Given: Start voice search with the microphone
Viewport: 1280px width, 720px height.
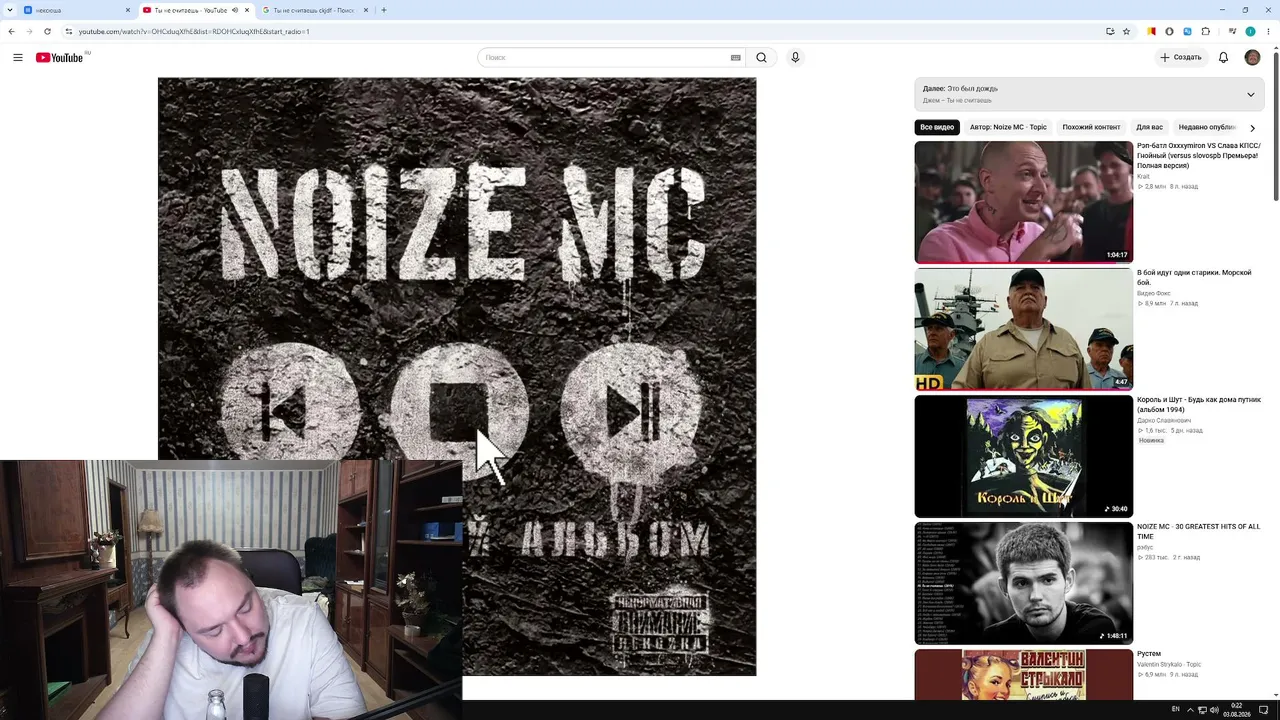Looking at the screenshot, I should click(x=795, y=58).
